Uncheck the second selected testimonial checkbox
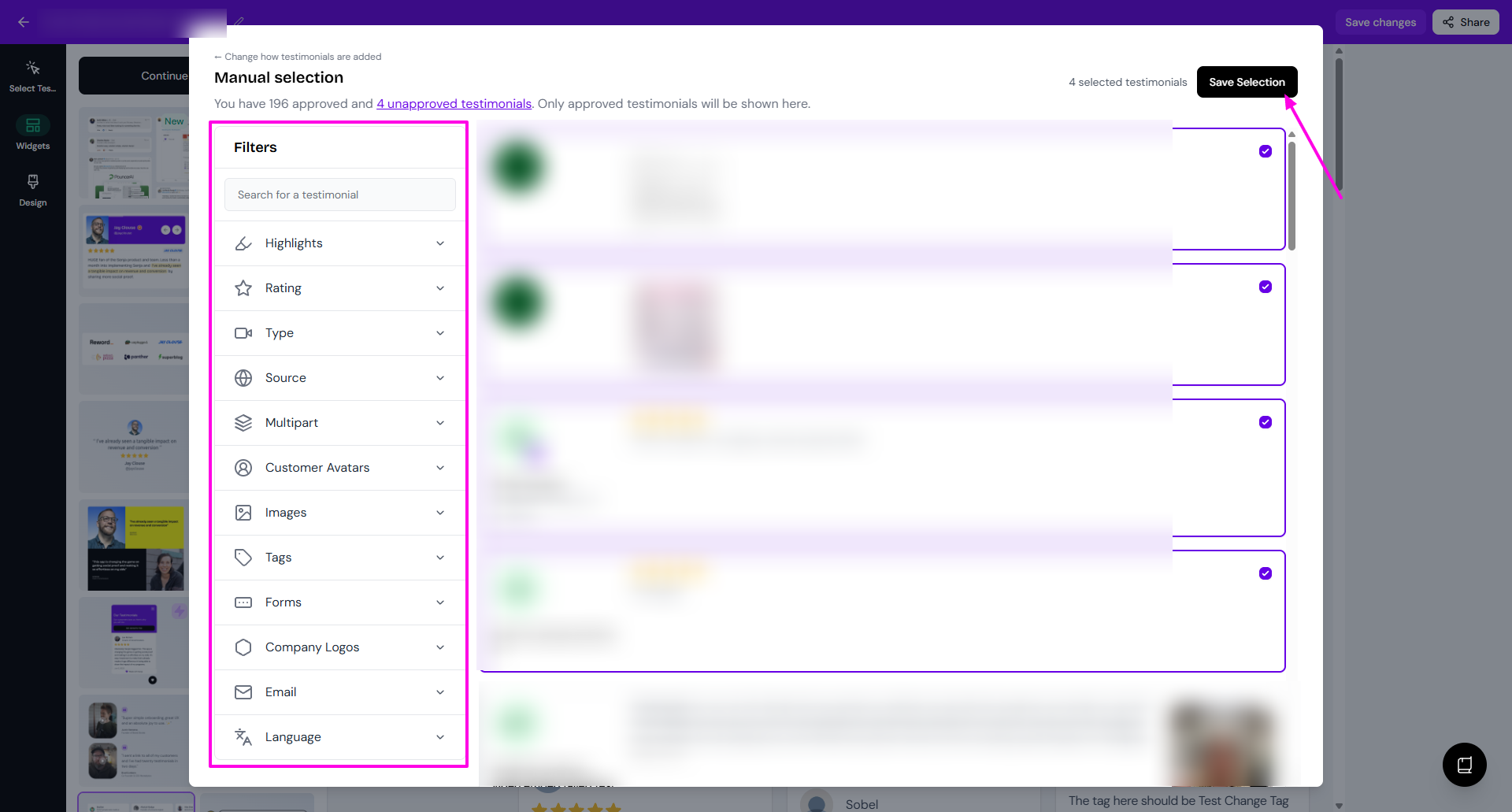 [x=1265, y=287]
